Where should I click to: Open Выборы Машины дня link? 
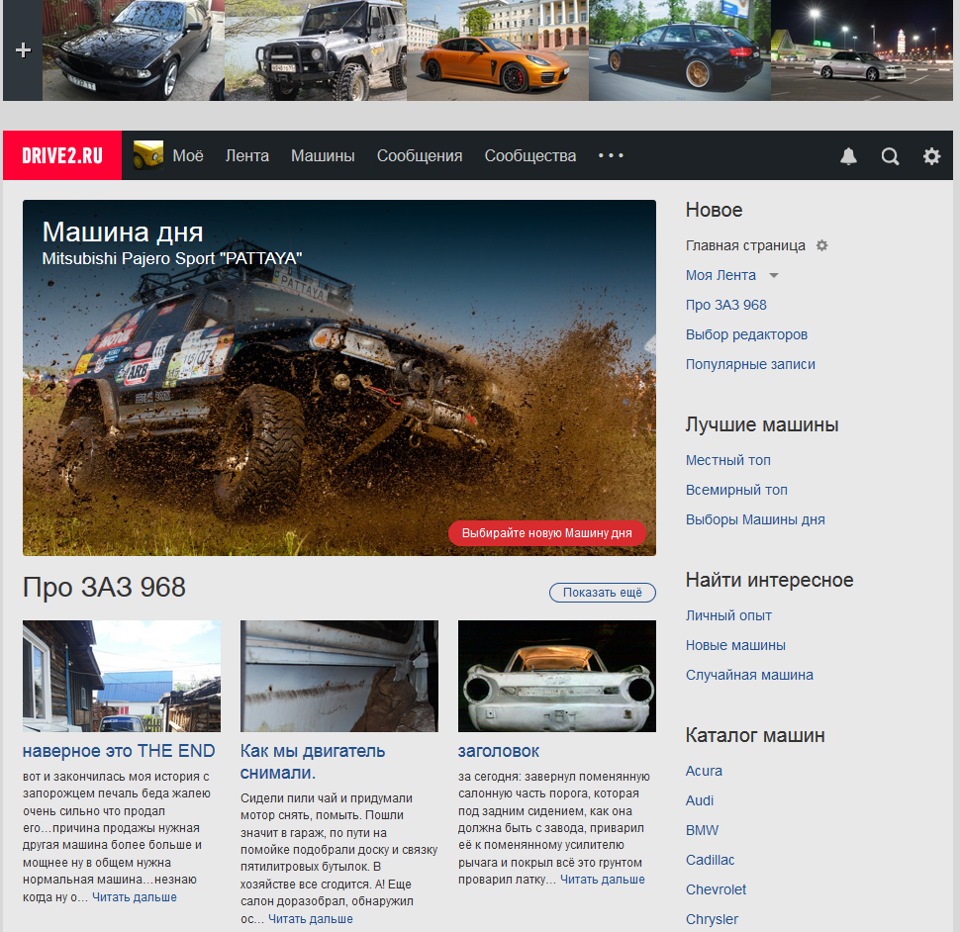755,520
